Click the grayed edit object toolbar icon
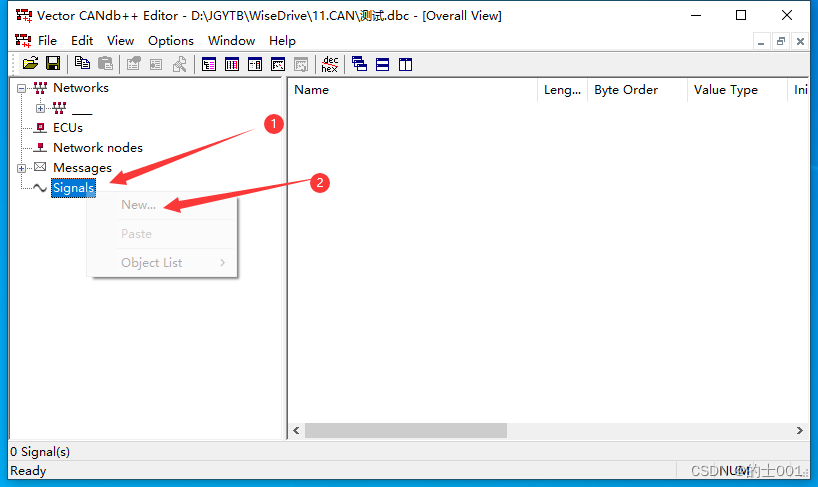818x487 pixels. tap(134, 64)
